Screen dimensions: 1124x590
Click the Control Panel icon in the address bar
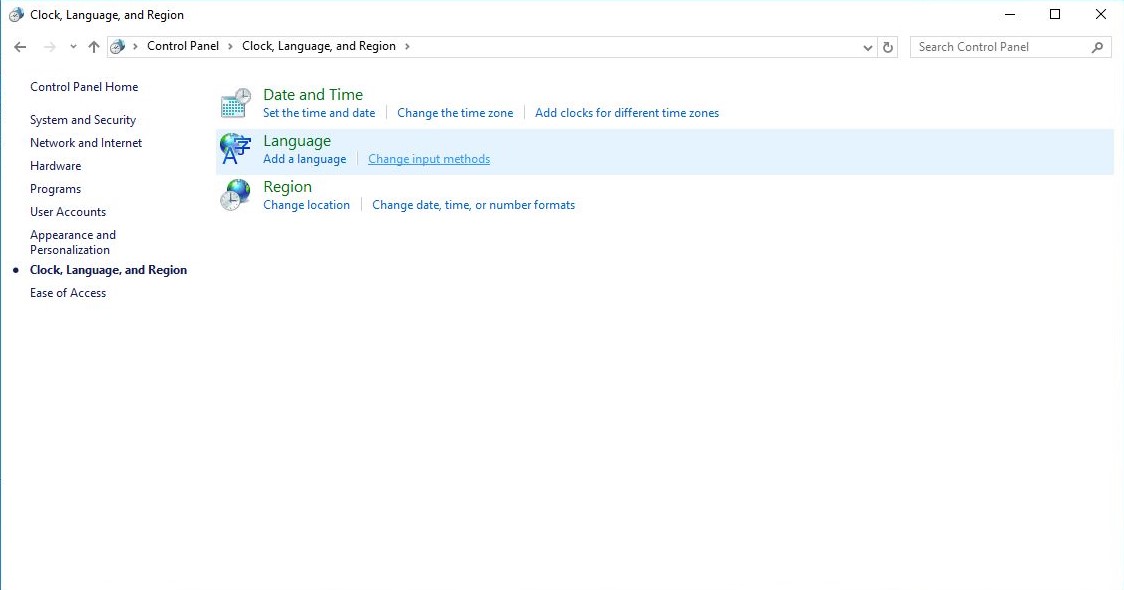tap(118, 47)
